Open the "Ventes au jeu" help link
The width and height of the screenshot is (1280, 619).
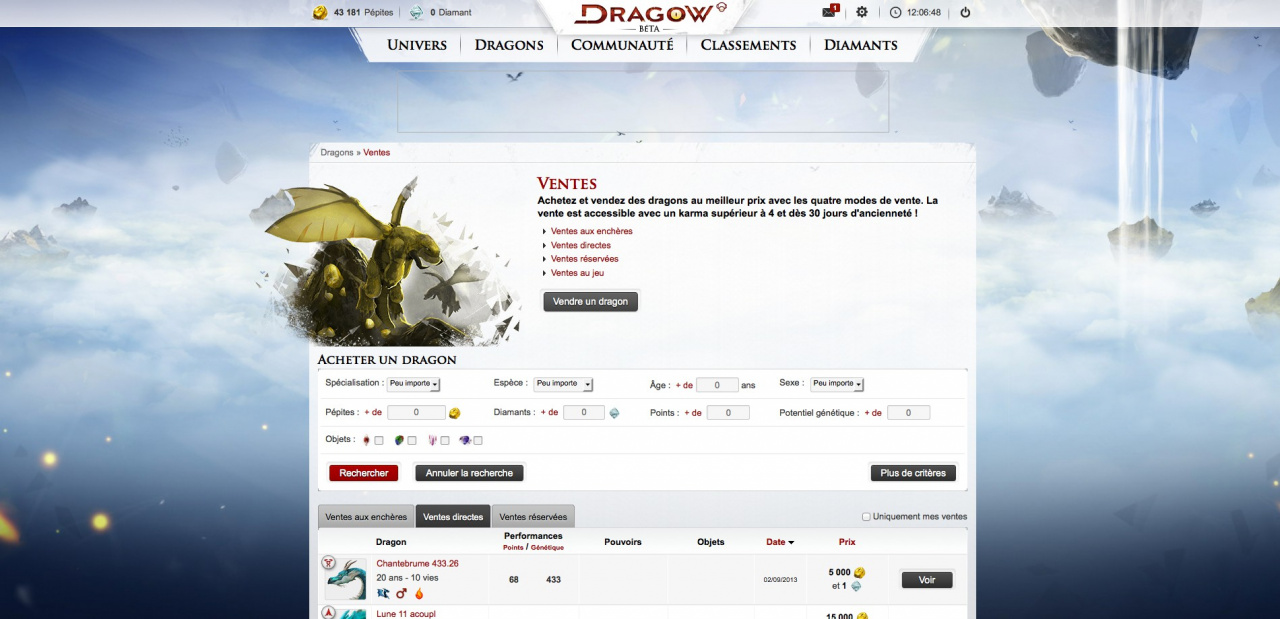577,273
